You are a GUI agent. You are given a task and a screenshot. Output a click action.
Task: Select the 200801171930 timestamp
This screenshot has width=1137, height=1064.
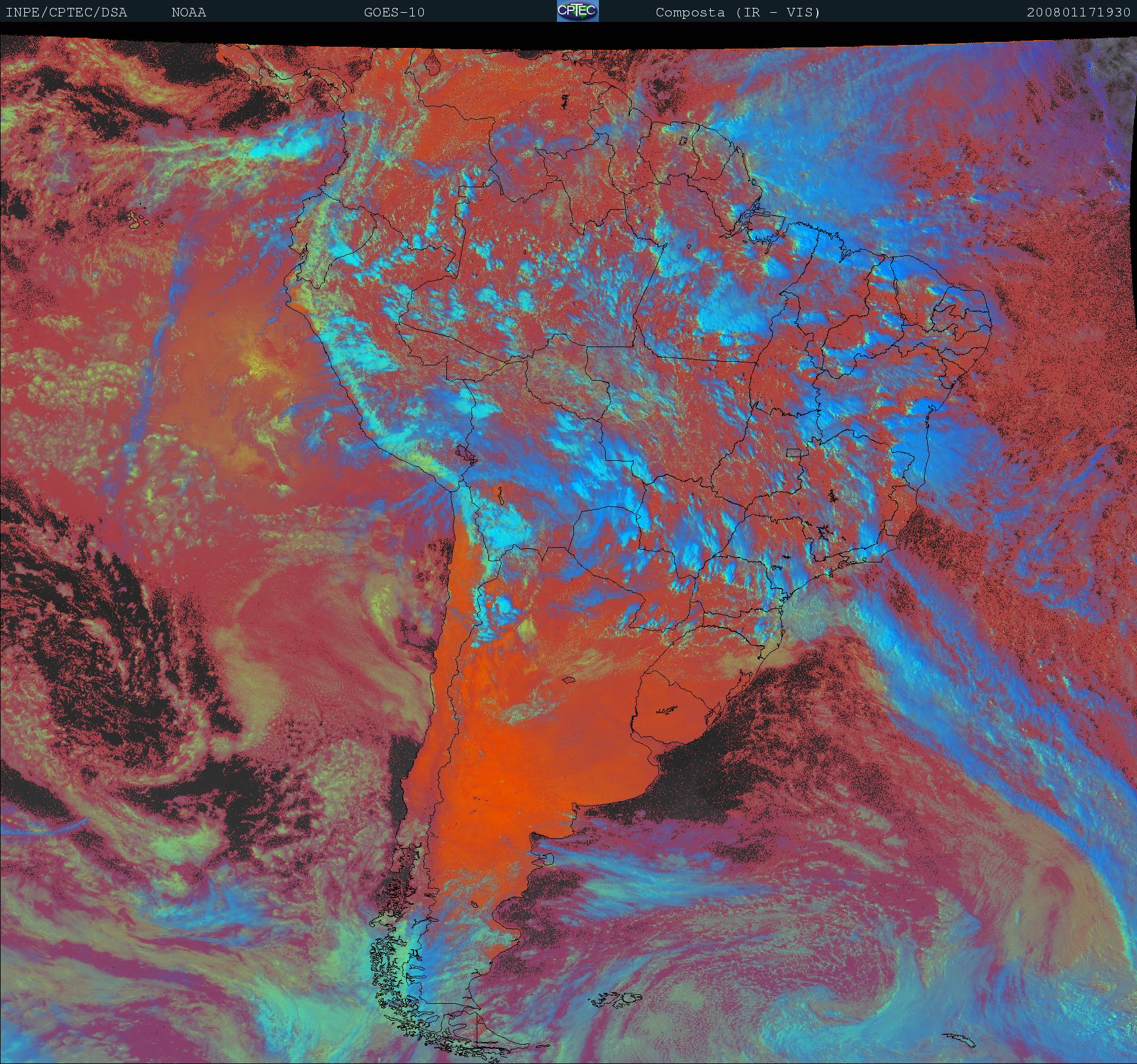click(x=1078, y=12)
